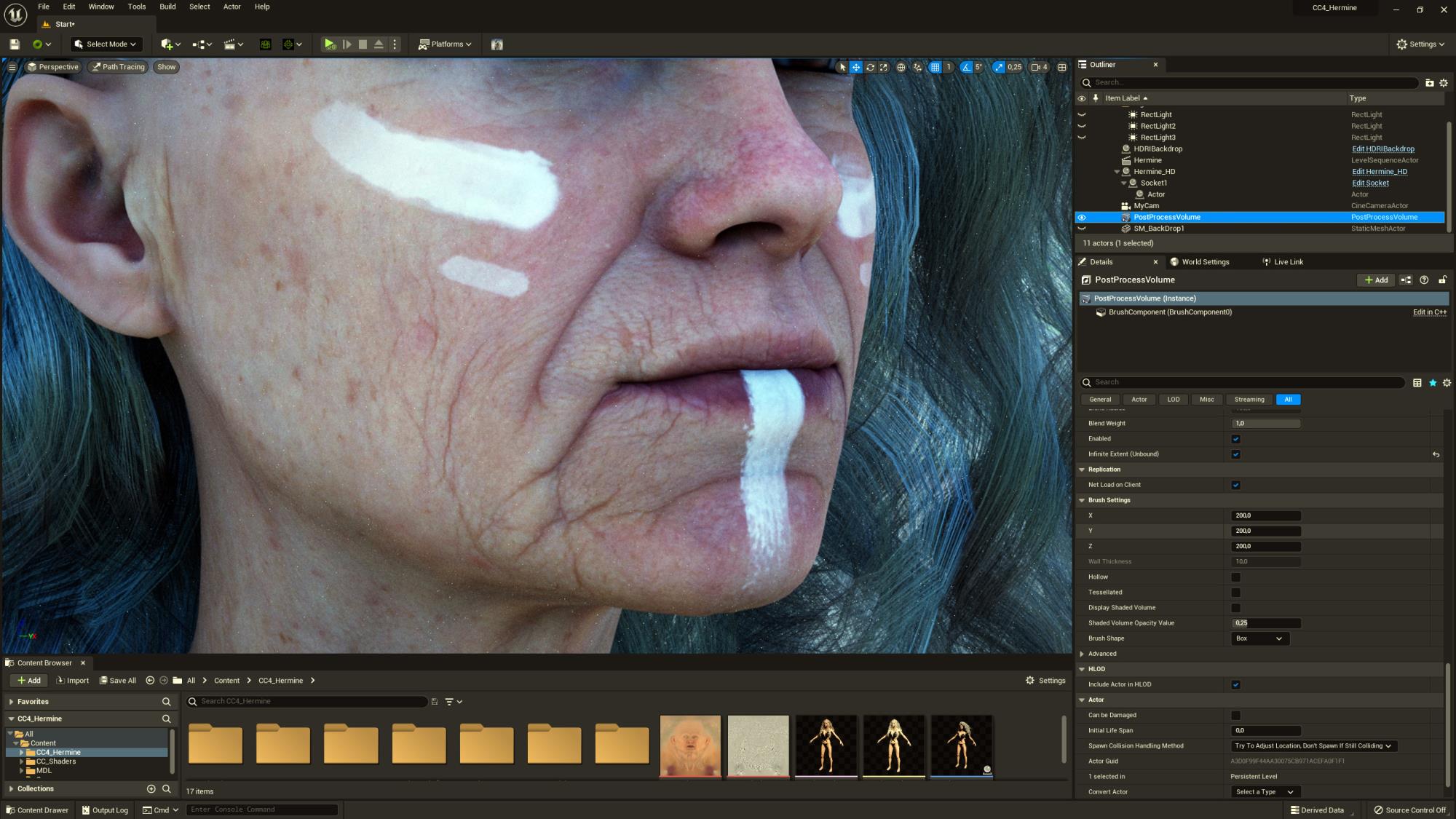Viewport: 1456px width, 819px height.
Task: Save the current level with the disk icon
Action: (14, 44)
